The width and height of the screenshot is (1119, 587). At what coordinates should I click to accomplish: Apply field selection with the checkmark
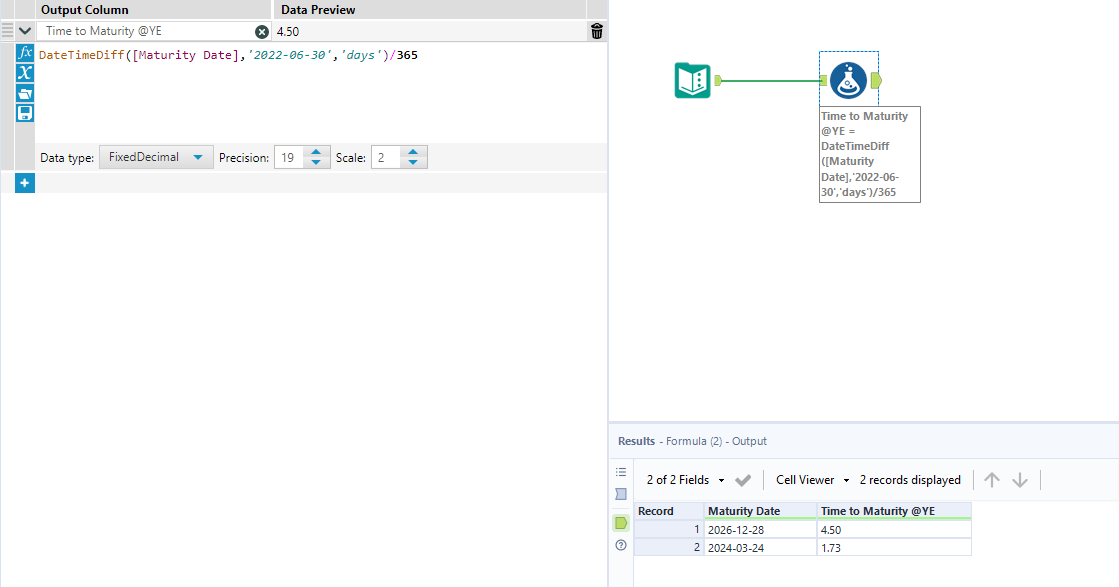(743, 479)
